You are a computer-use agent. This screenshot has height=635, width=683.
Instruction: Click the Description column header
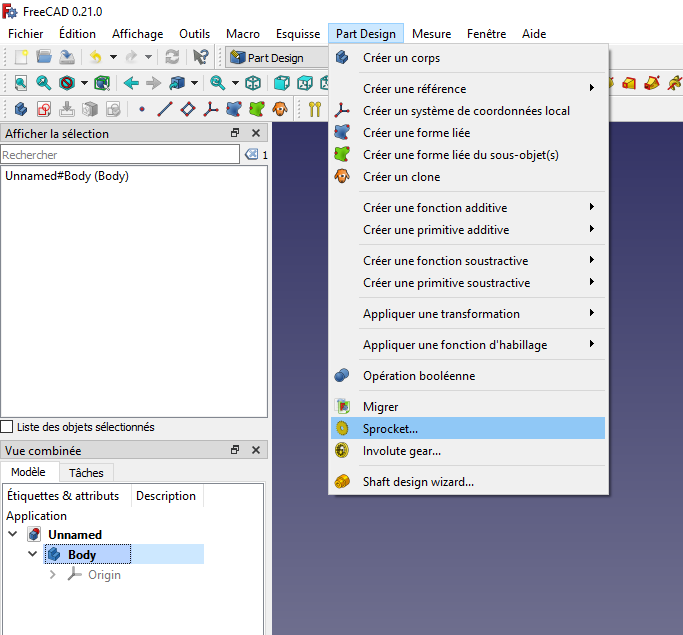tap(166, 496)
